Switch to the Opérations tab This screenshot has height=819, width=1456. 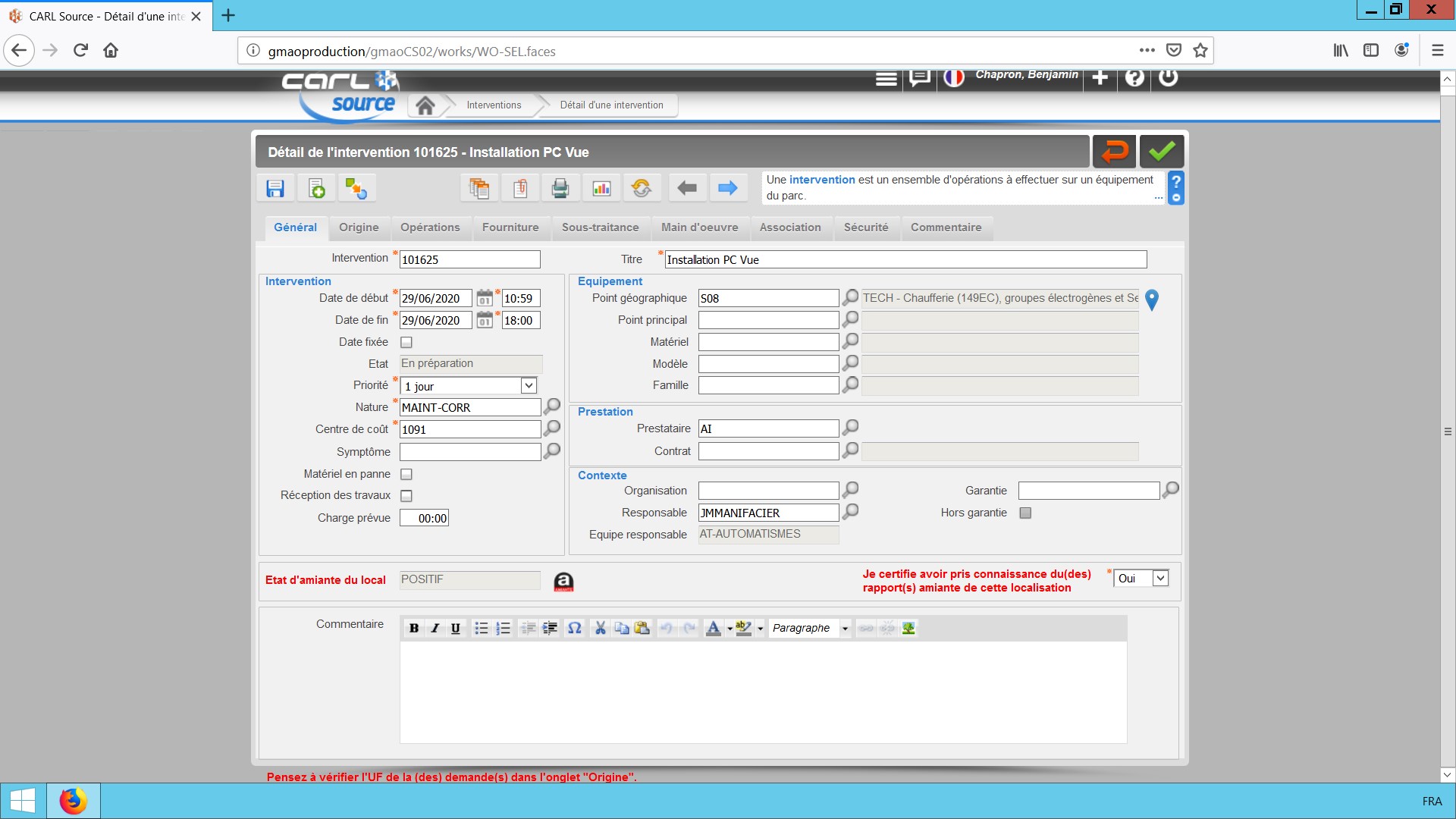coord(430,227)
